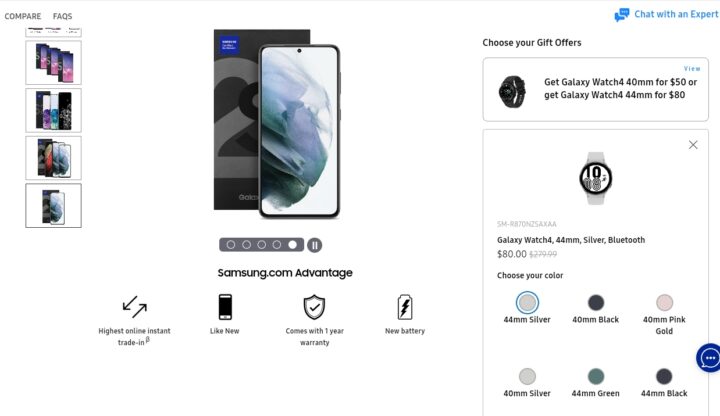This screenshot has width=720, height=416.
Task: Click the warranty shield icon
Action: pos(315,307)
